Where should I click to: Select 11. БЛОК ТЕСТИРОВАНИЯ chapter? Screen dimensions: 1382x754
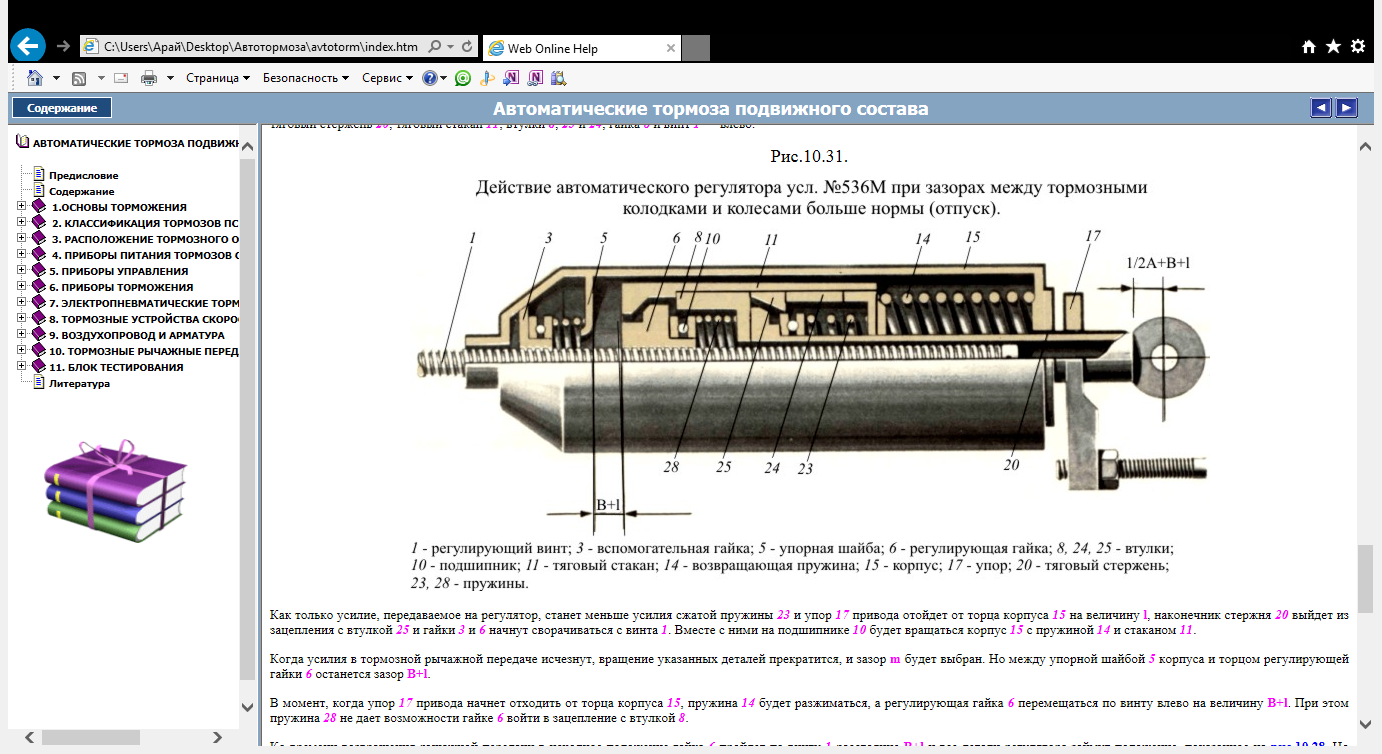[116, 367]
